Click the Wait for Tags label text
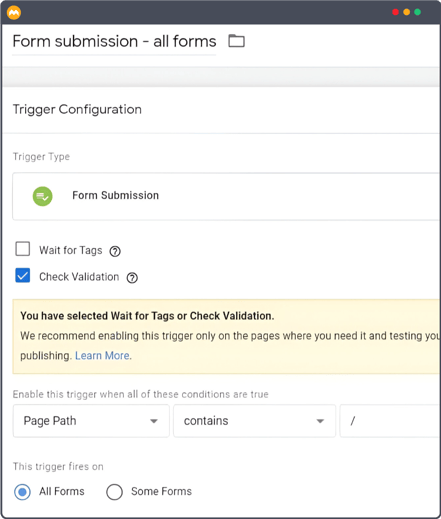 (71, 250)
